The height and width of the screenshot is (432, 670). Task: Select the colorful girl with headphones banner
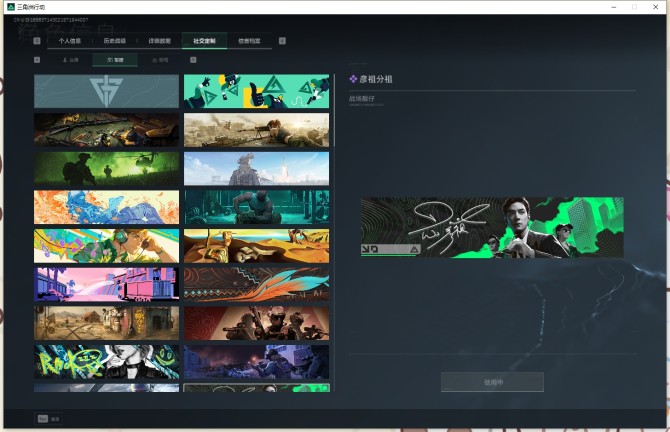click(x=106, y=246)
